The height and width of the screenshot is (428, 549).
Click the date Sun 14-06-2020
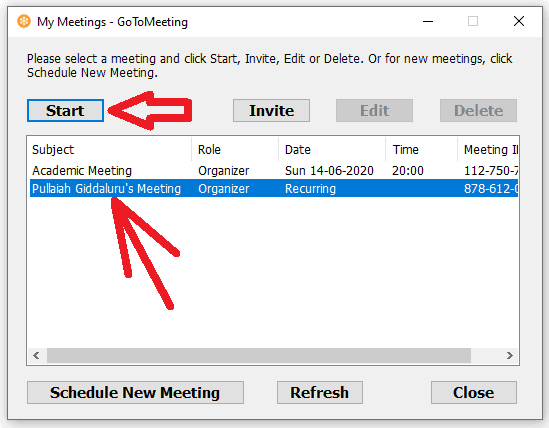[x=329, y=171]
